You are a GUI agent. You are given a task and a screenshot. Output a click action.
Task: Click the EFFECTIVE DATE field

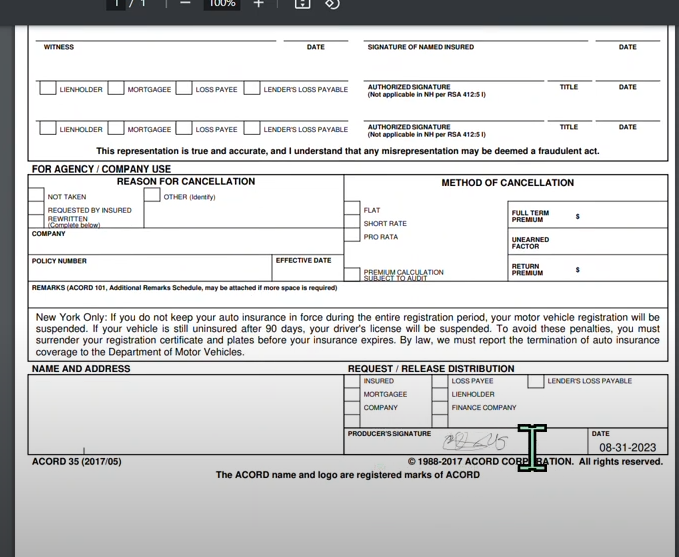pos(308,268)
